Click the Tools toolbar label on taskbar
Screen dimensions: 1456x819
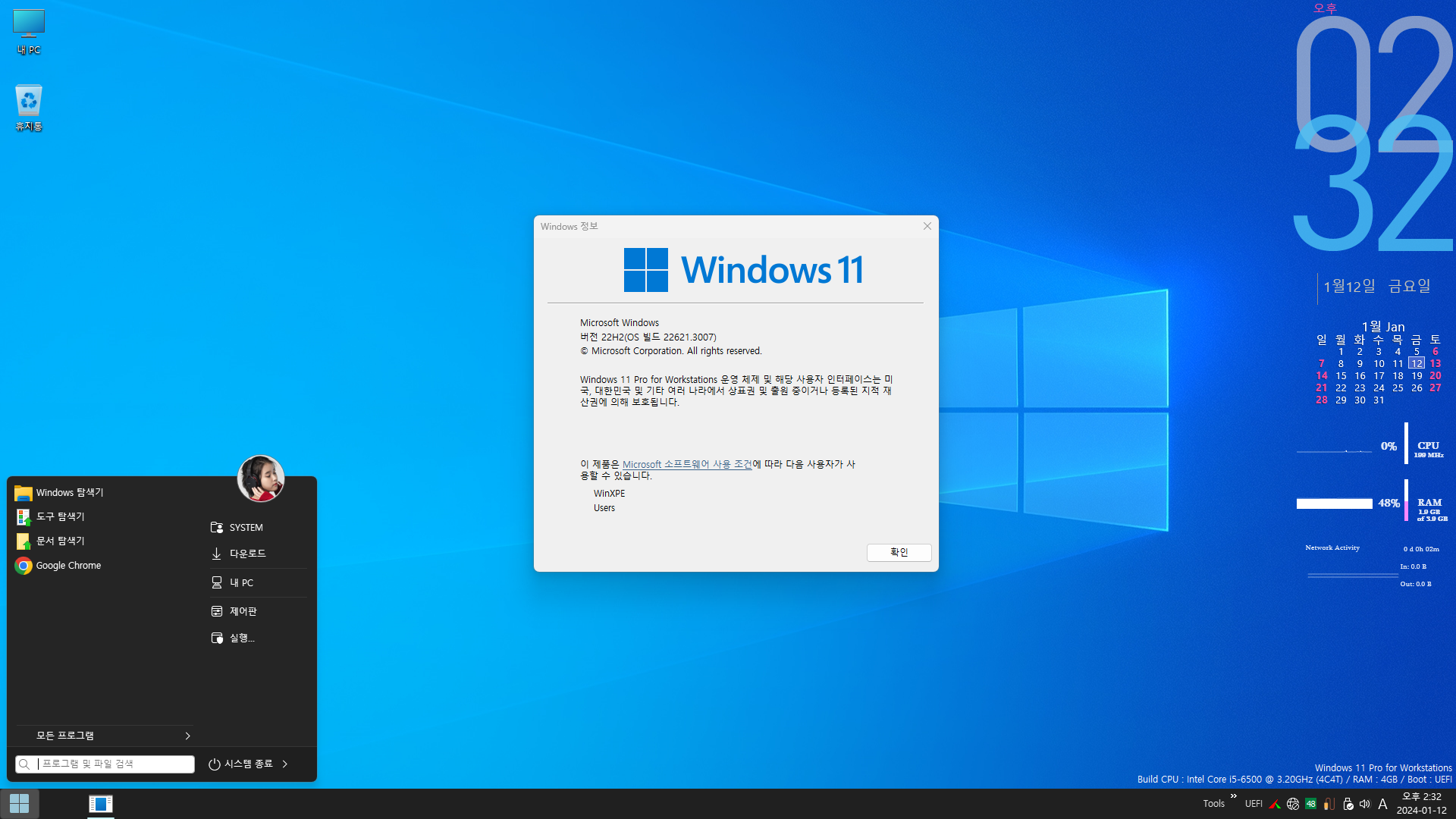1213,804
